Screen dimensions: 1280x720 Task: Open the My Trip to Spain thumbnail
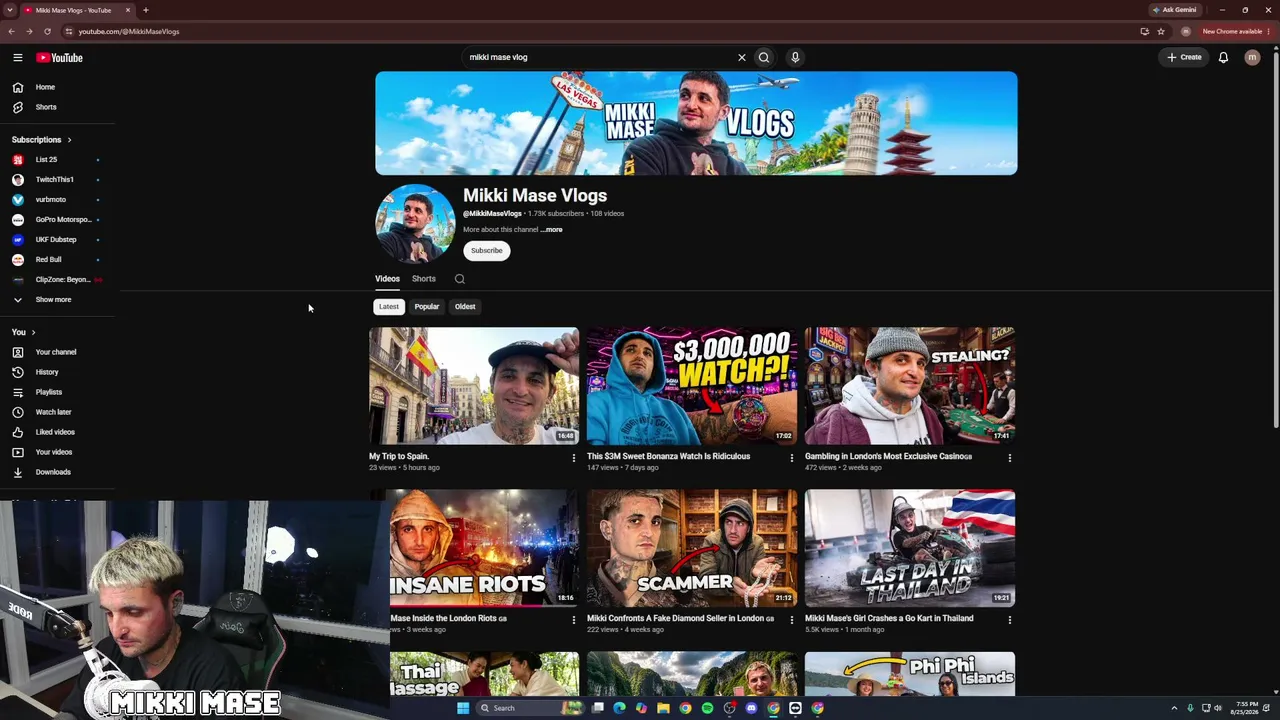[474, 386]
